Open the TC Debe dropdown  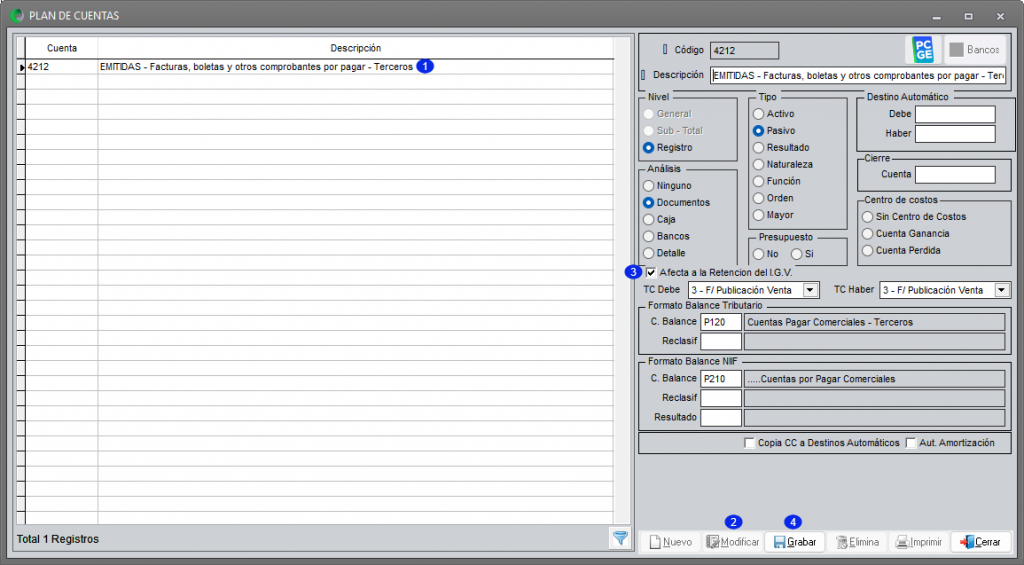click(x=810, y=290)
